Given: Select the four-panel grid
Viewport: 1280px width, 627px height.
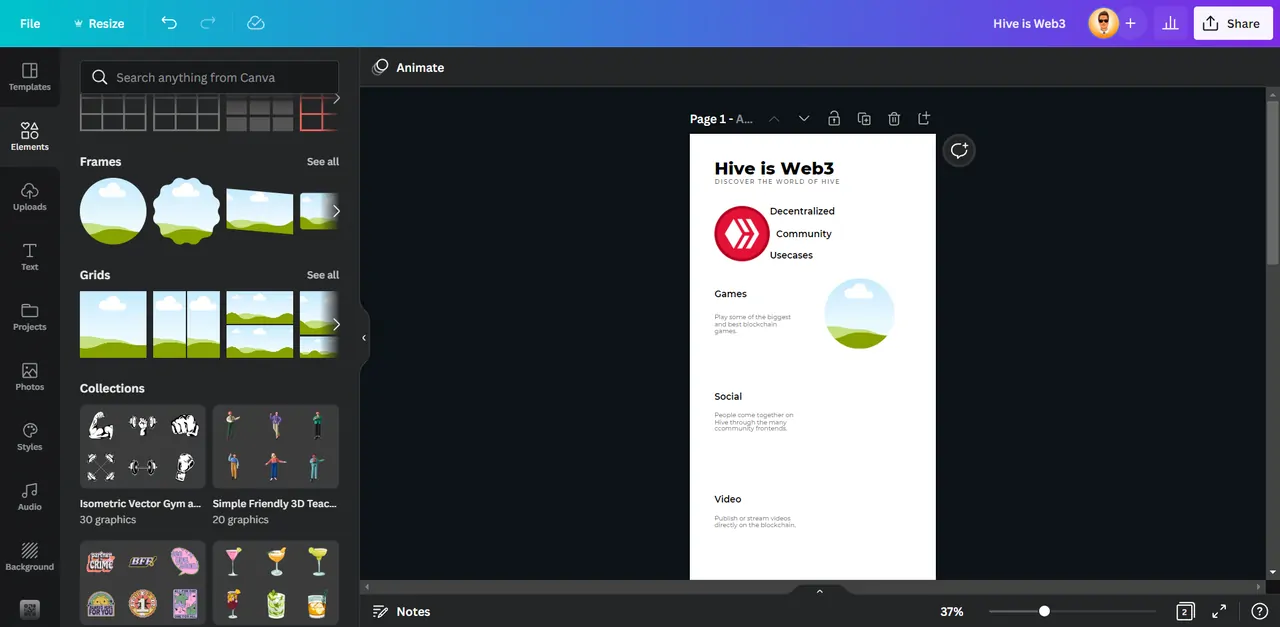Looking at the screenshot, I should click(x=260, y=325).
